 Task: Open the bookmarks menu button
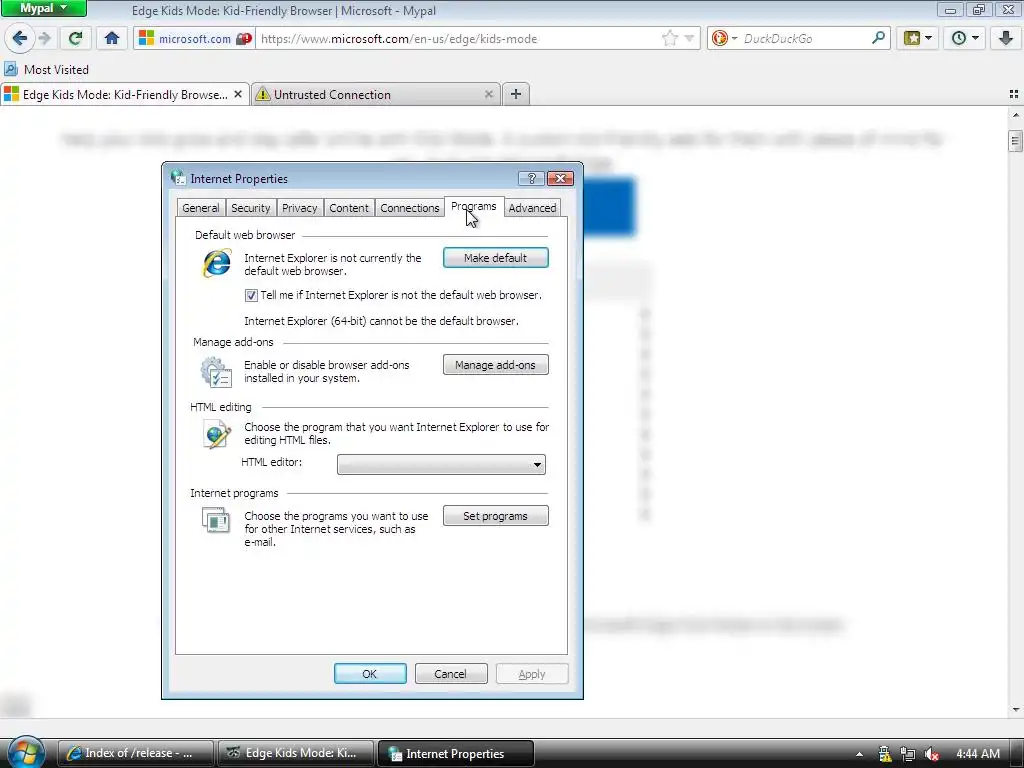[x=917, y=38]
